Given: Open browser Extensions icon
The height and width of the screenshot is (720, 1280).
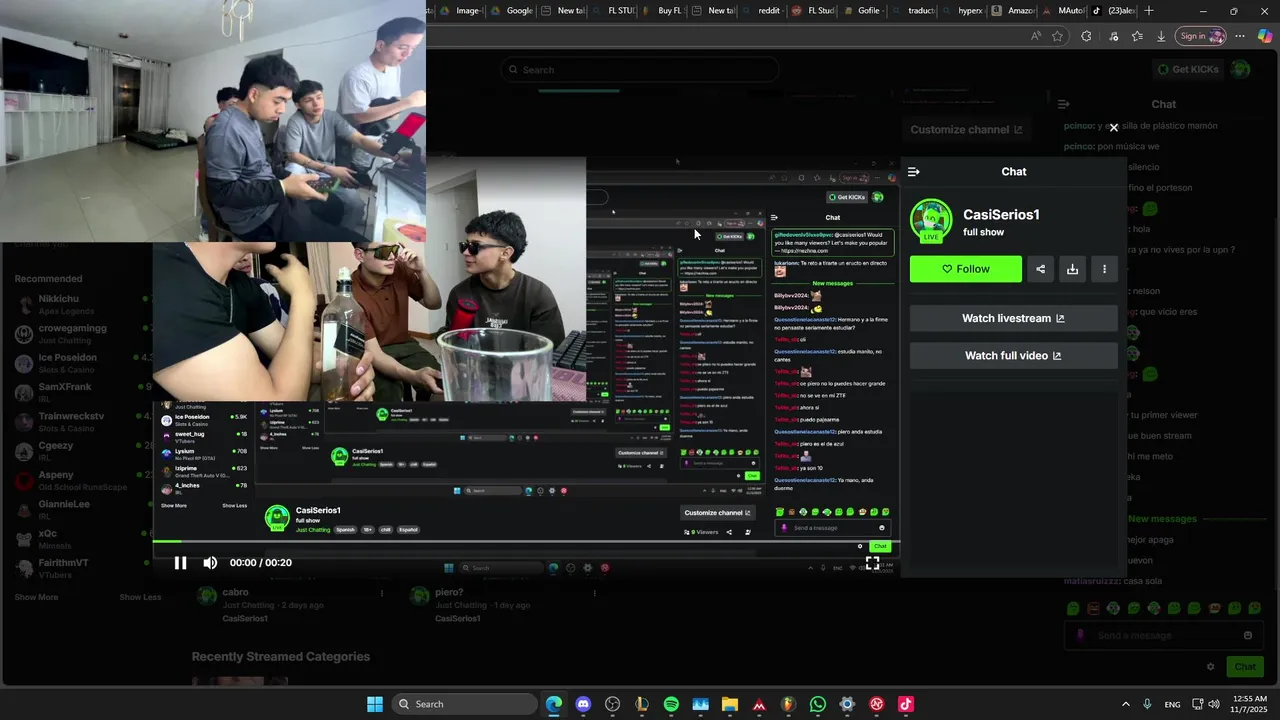Looking at the screenshot, I should point(1087,36).
